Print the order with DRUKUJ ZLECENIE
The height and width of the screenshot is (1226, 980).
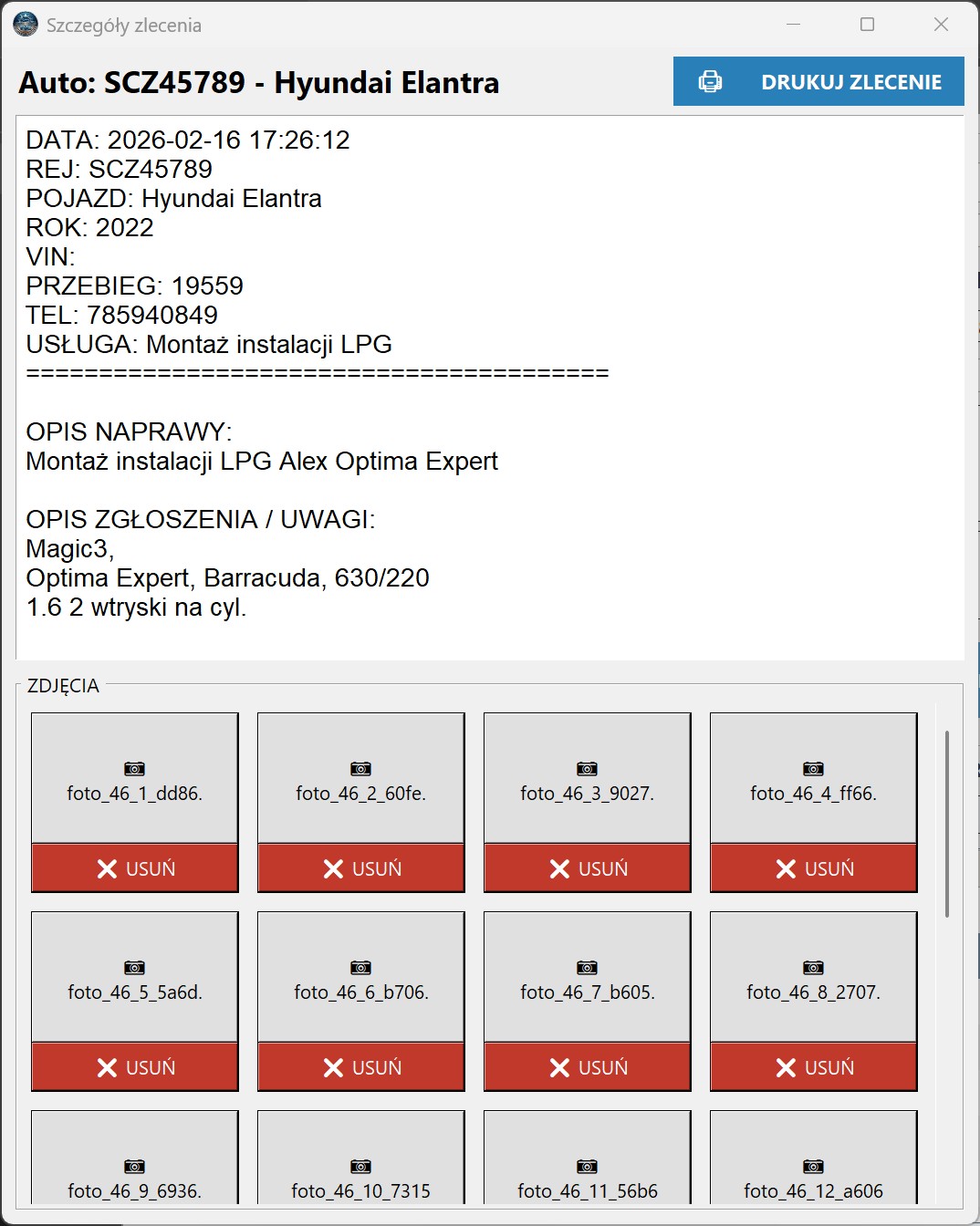click(818, 82)
